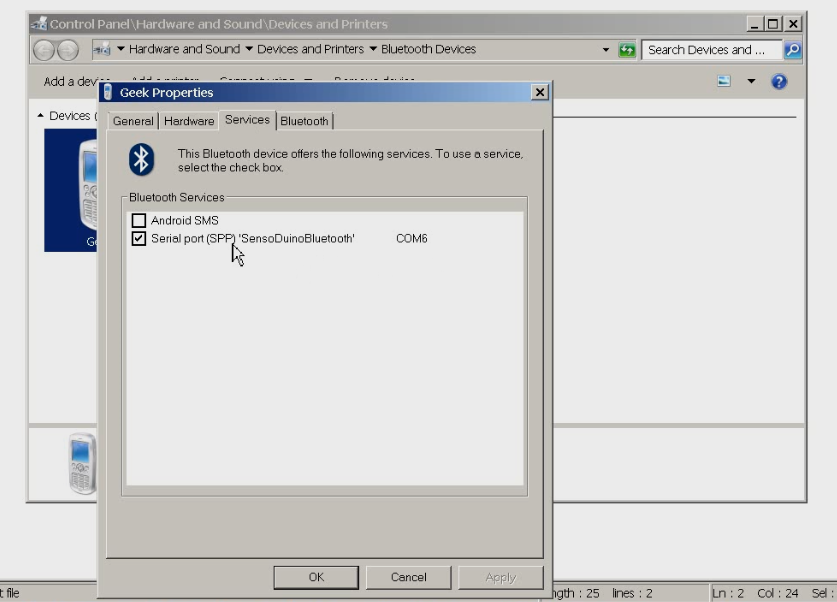The height and width of the screenshot is (602, 837).
Task: Click the Geek device thumbnail
Action: point(75,190)
